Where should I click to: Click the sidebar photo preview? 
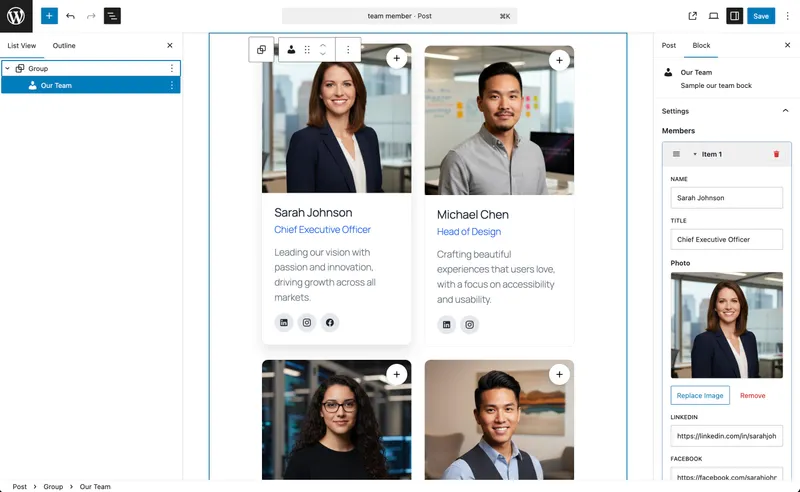pyautogui.click(x=727, y=325)
